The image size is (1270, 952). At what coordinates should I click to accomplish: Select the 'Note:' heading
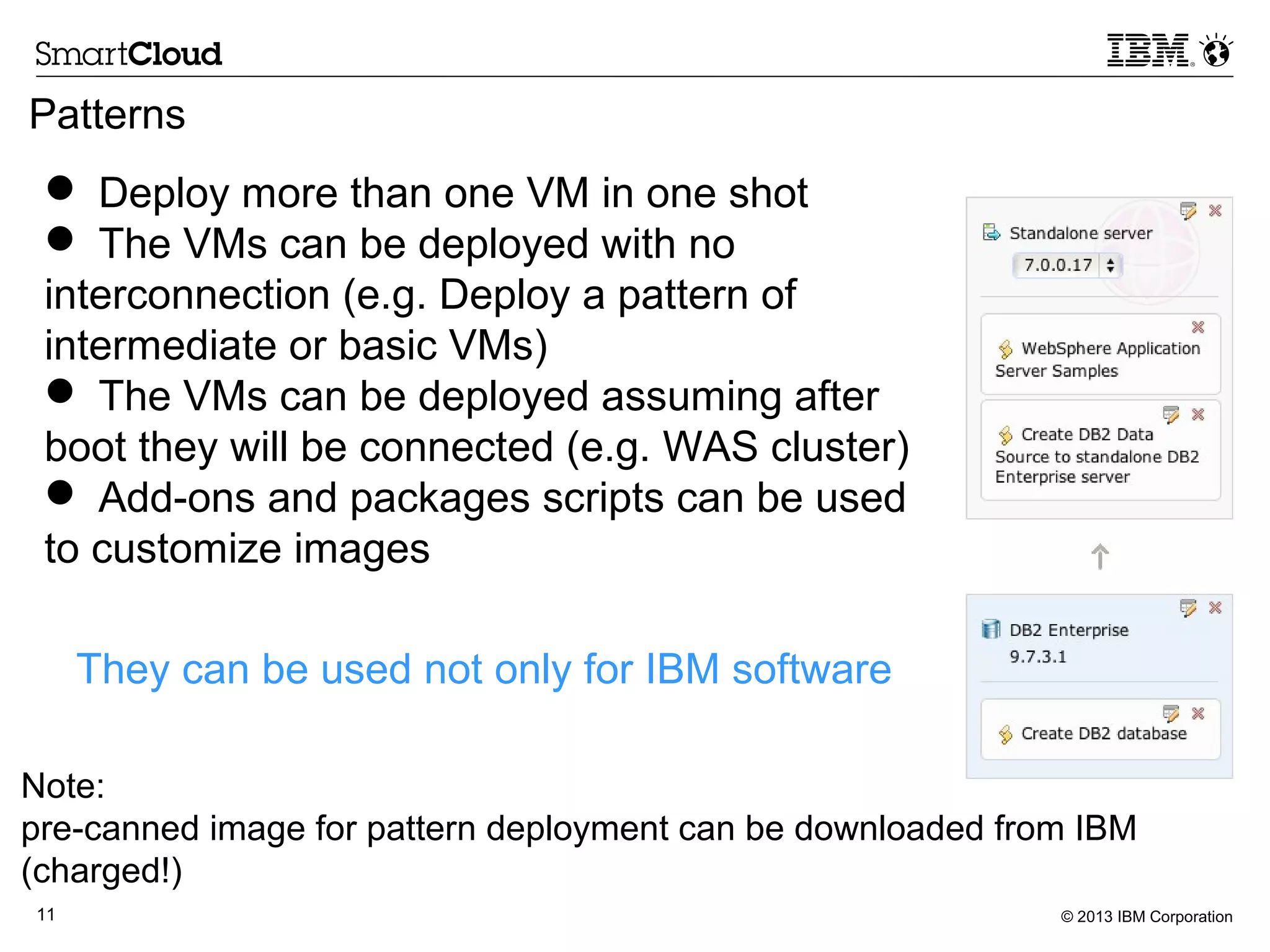[x=63, y=787]
